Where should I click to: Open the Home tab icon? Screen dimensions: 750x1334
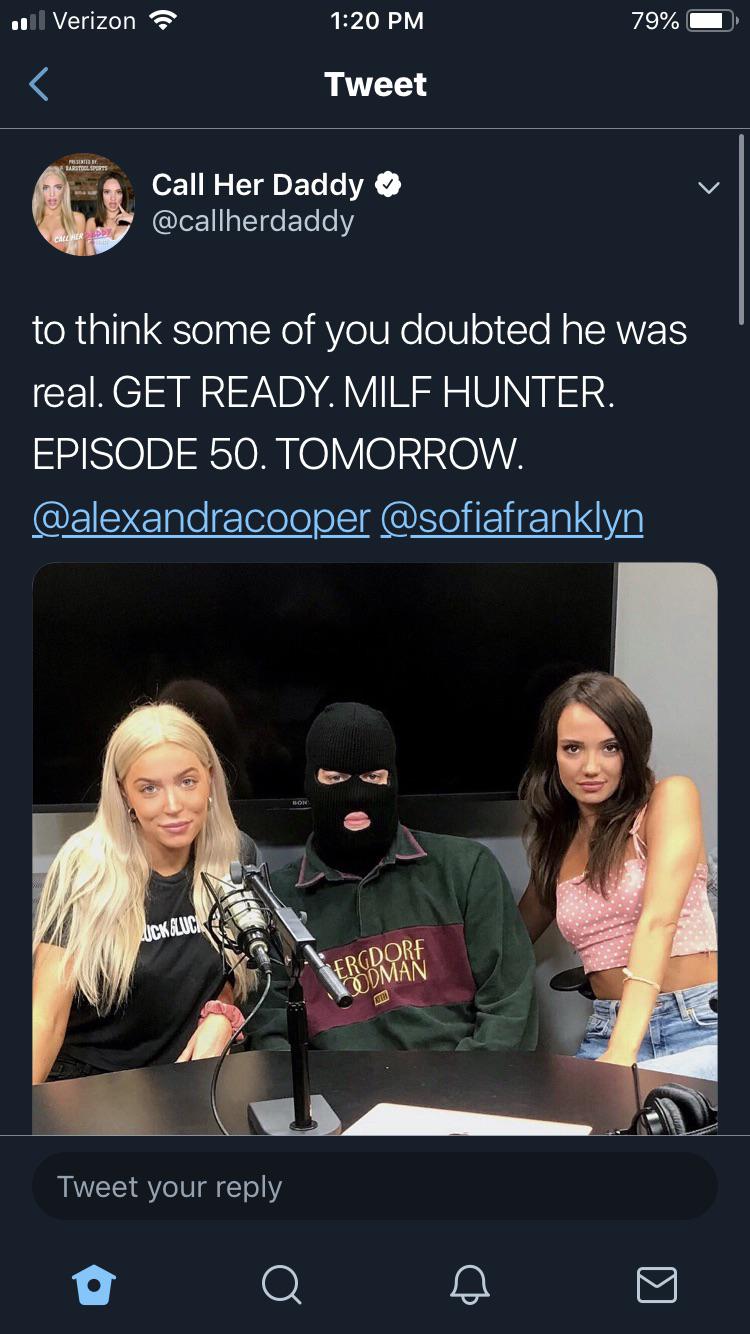[x=94, y=1284]
